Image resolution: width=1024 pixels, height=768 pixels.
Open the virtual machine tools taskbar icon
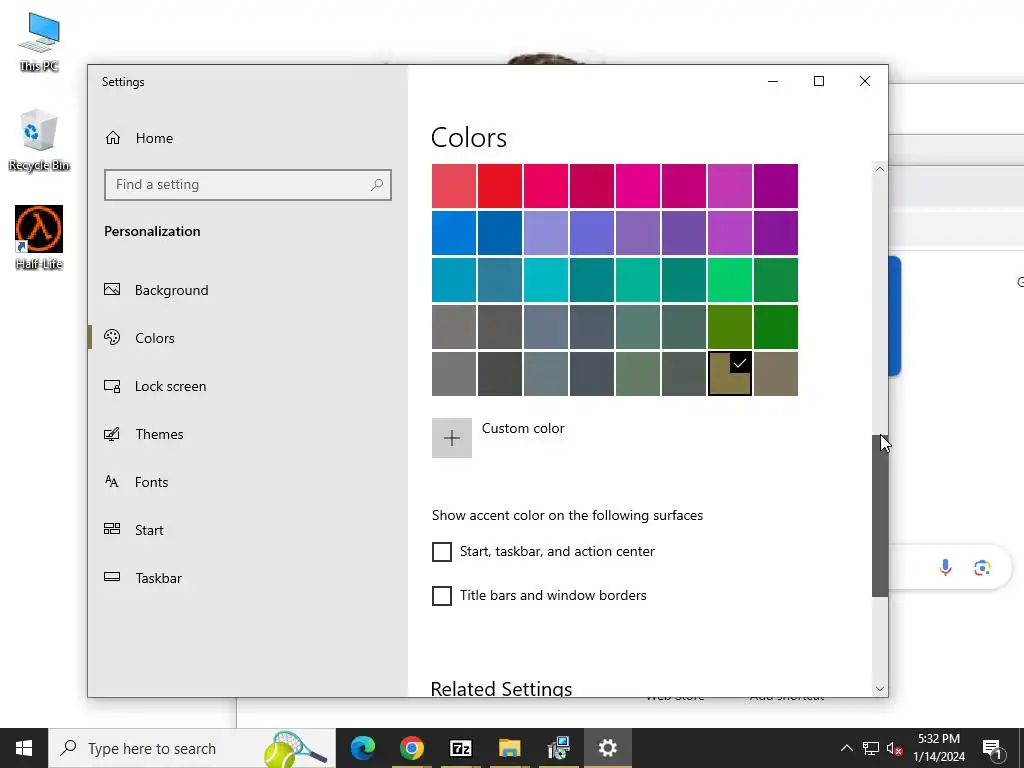tap(558, 748)
